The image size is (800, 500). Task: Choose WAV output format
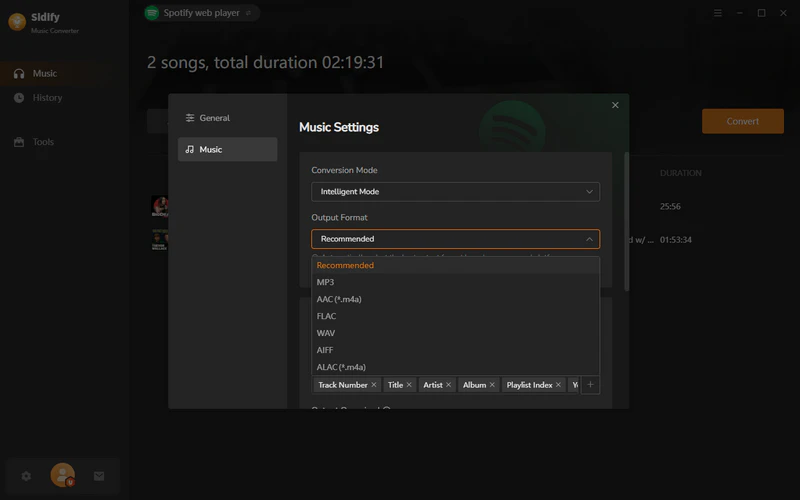point(456,333)
